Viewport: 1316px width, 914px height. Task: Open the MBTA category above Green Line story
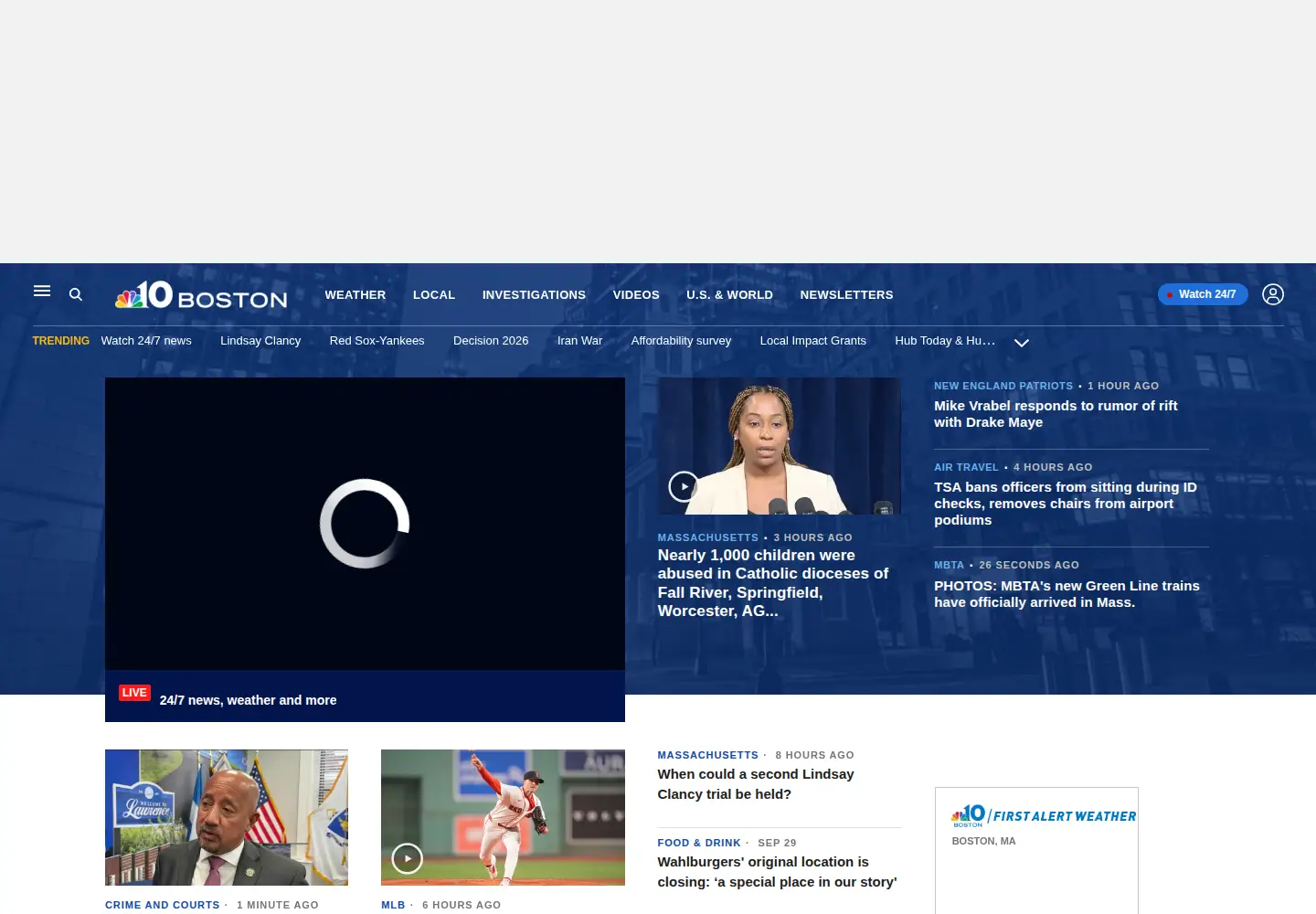pos(949,565)
